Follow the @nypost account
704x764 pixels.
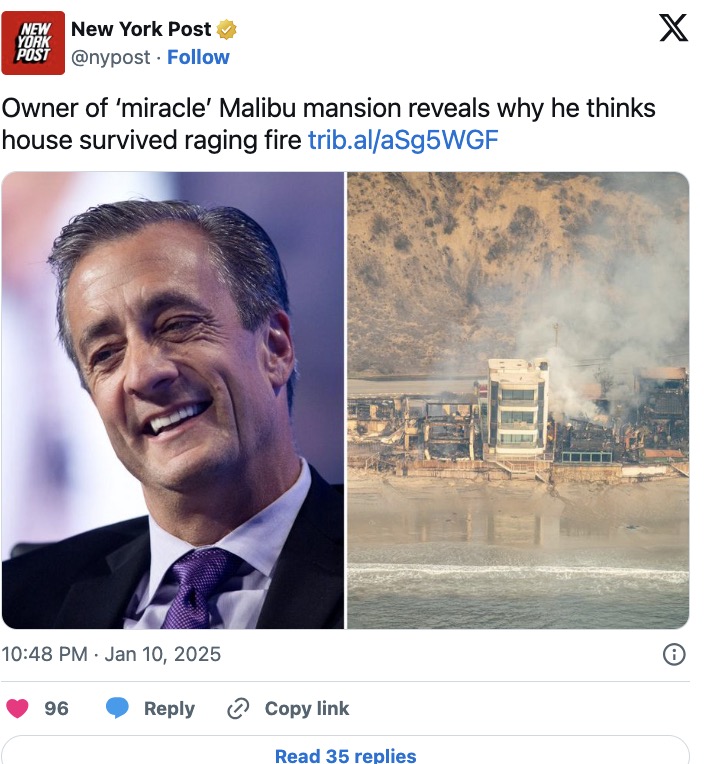tap(198, 57)
